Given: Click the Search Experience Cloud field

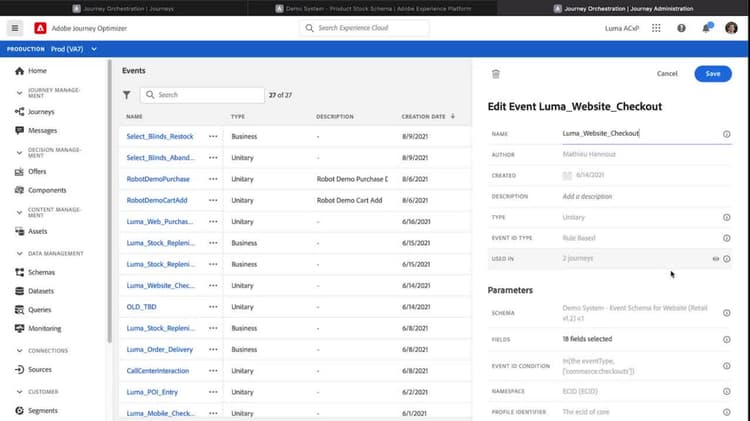Looking at the screenshot, I should point(364,28).
